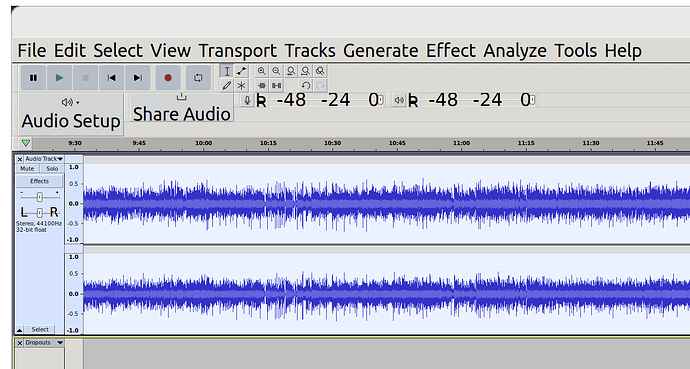The height and width of the screenshot is (369, 690).
Task: Click the Zoom Out magnifier icon
Action: (276, 71)
